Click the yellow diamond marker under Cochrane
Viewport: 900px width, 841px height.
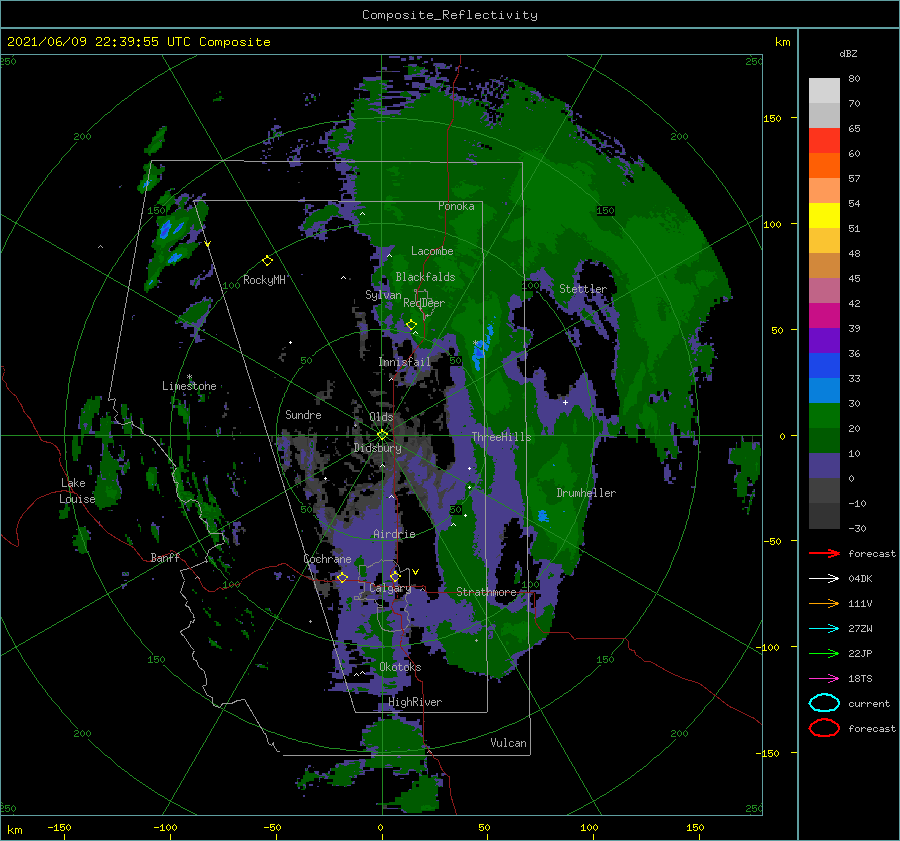coord(342,577)
